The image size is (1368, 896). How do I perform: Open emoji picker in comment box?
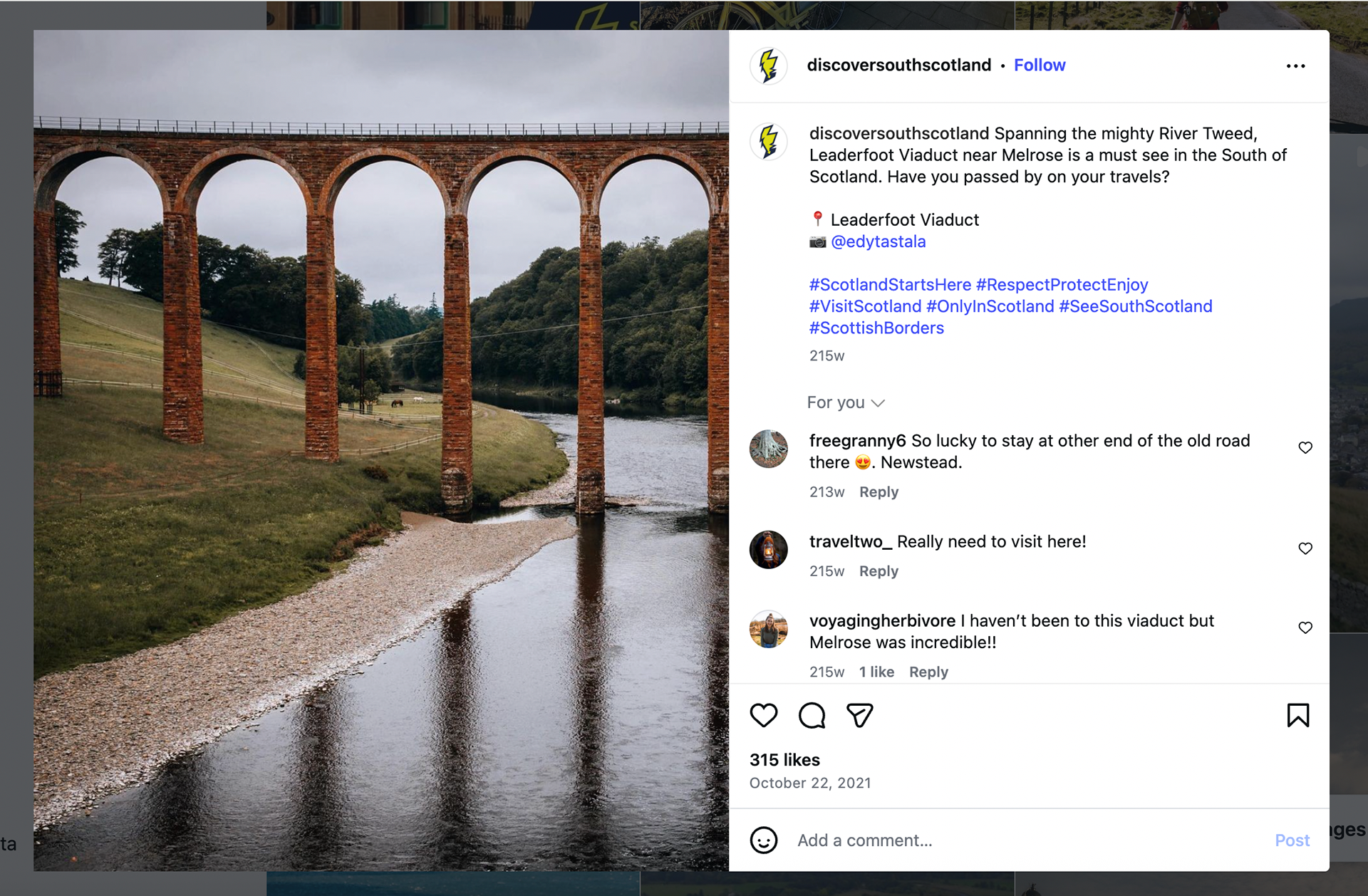(x=763, y=840)
